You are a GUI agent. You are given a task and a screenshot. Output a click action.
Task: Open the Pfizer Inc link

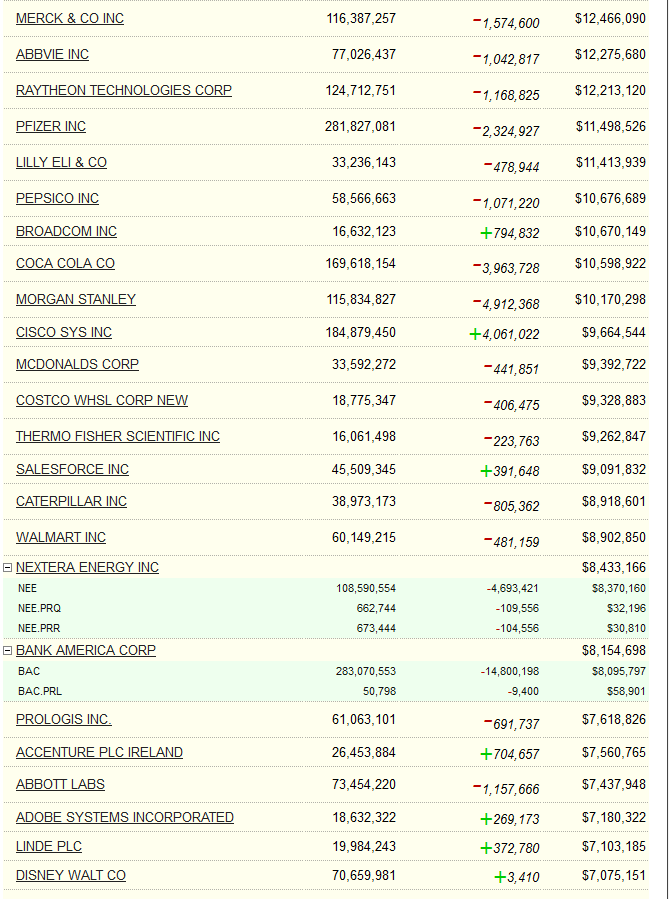(x=51, y=127)
